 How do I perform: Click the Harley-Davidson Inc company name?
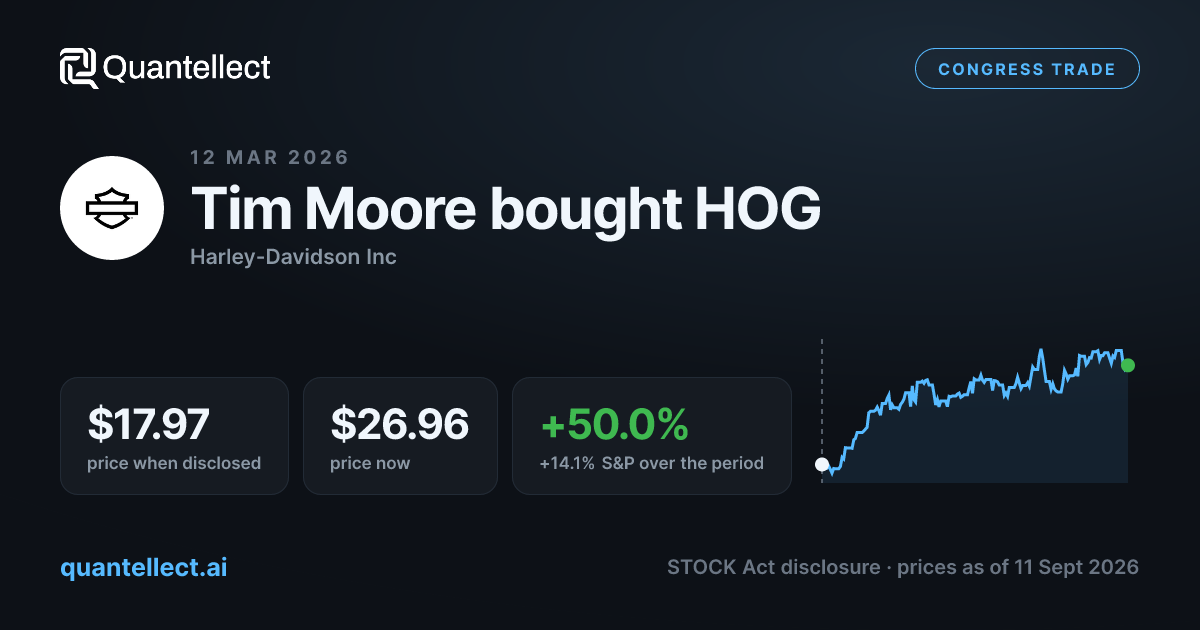(293, 257)
